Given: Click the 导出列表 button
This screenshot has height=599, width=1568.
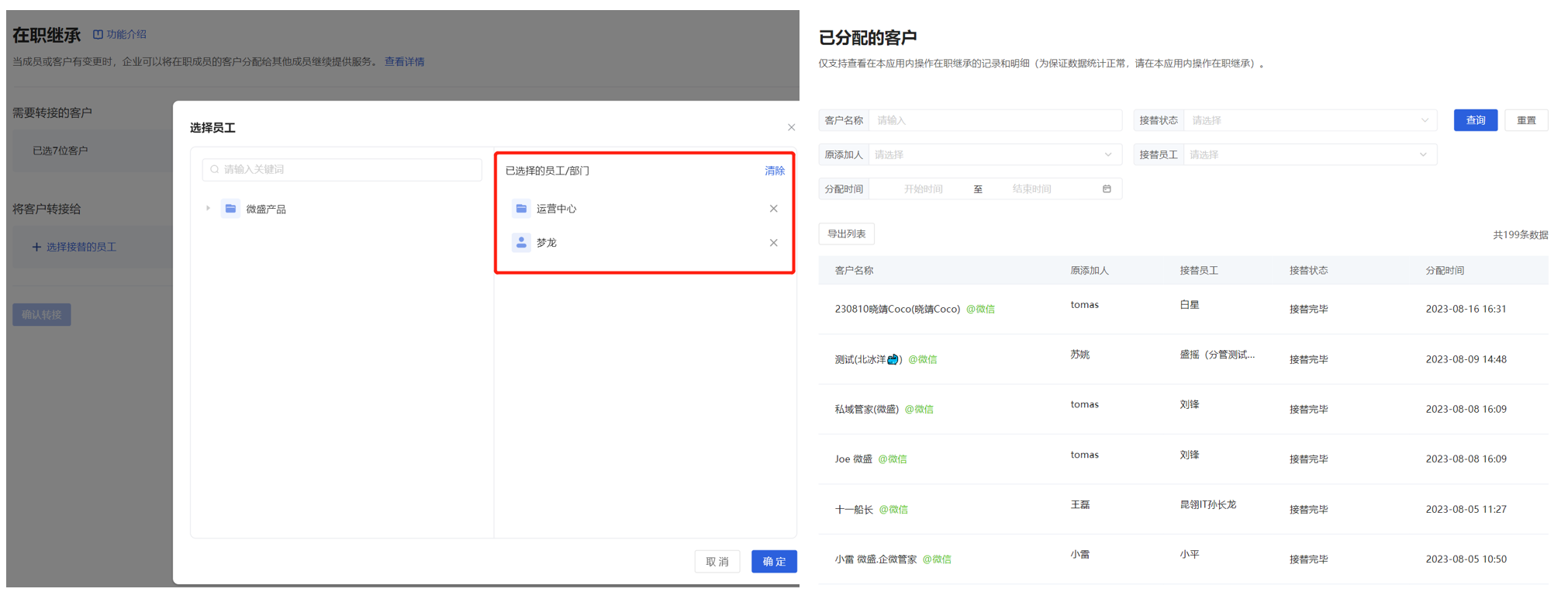Looking at the screenshot, I should 846,234.
